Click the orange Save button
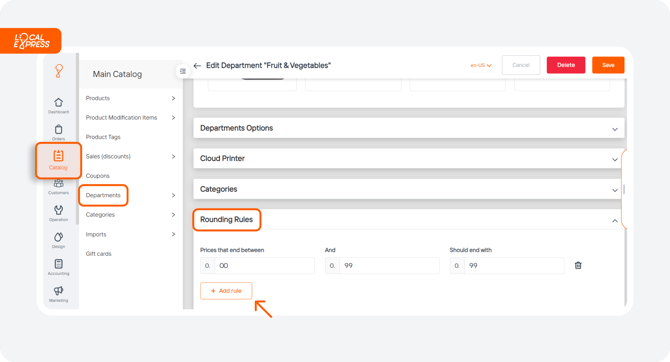The width and height of the screenshot is (670, 362). click(x=608, y=65)
